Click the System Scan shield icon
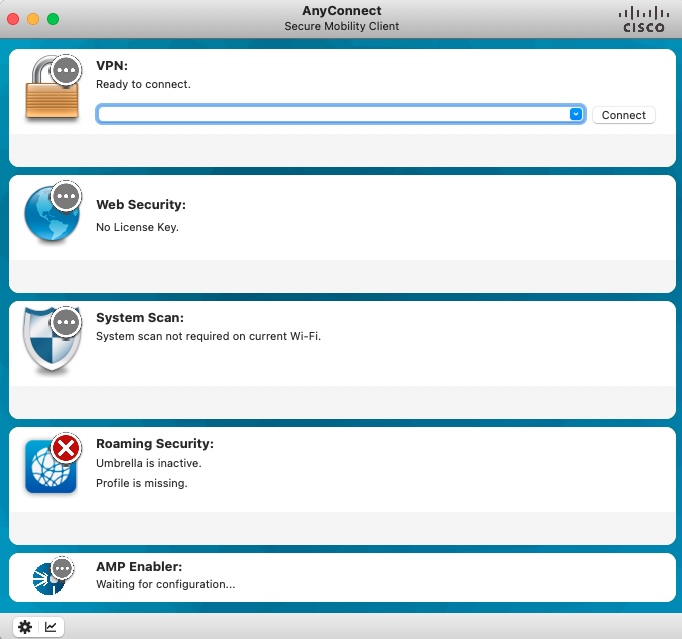 [x=52, y=340]
